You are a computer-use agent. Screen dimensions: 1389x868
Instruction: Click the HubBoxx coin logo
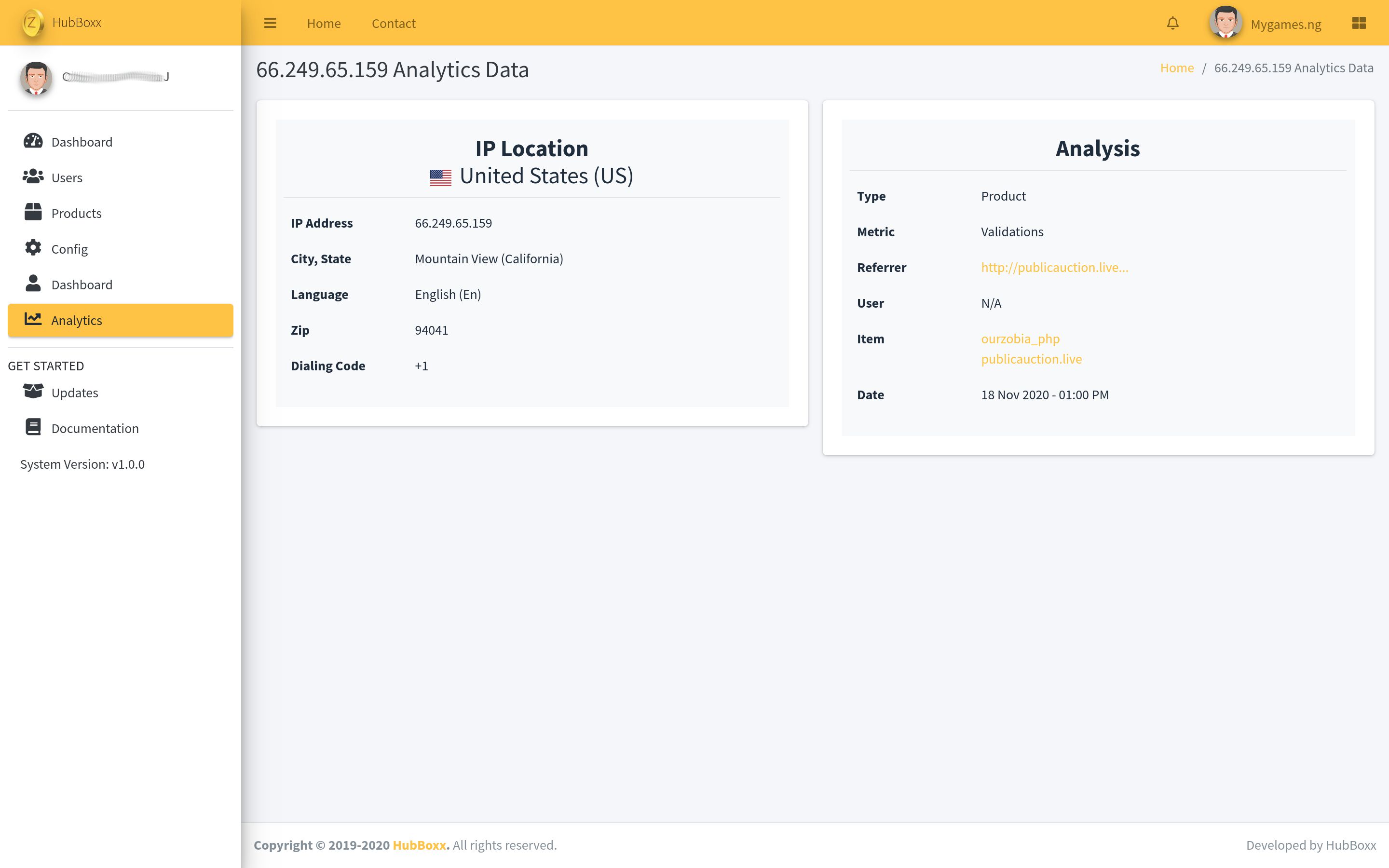pos(32,23)
